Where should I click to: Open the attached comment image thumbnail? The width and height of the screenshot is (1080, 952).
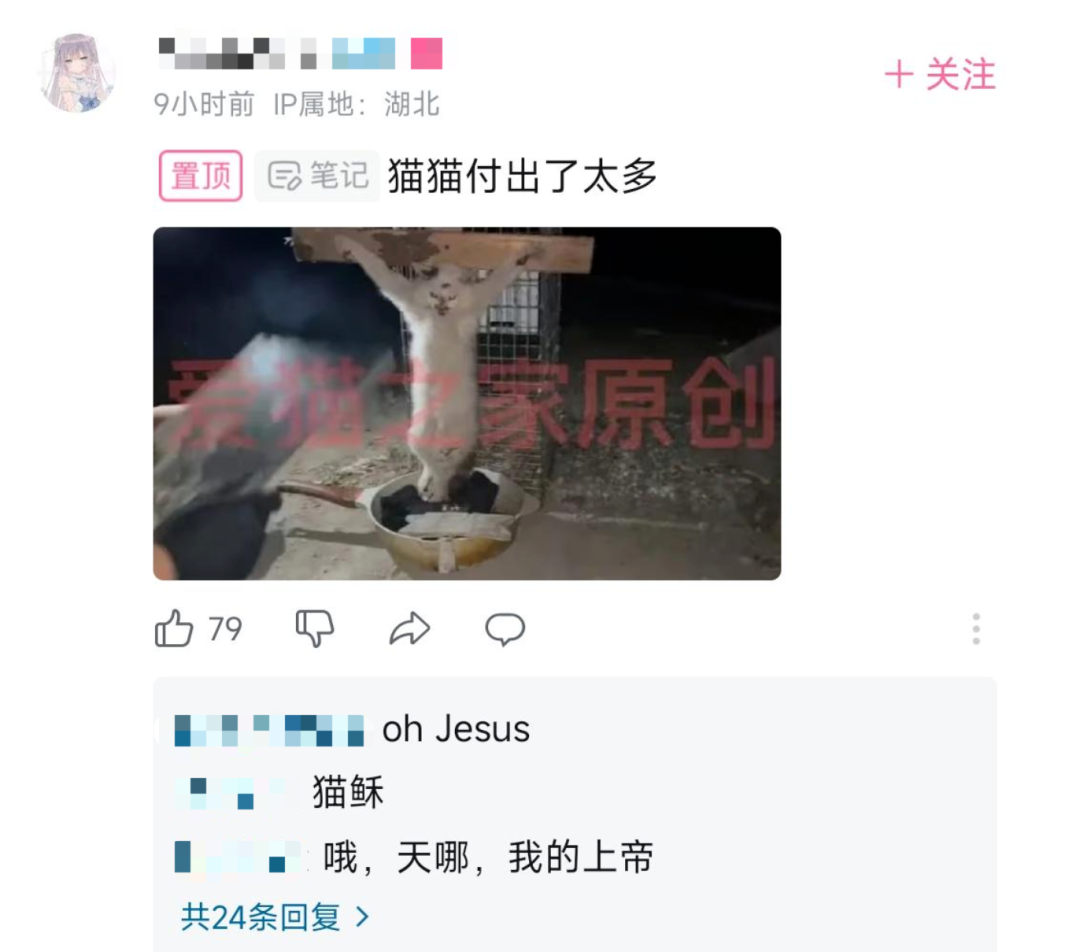pos(467,404)
